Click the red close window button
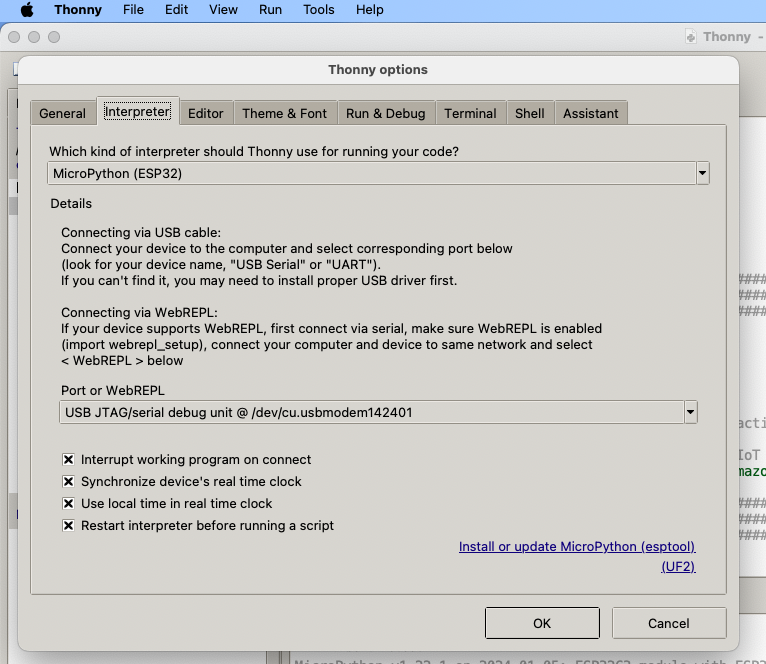This screenshot has height=664, width=766. click(14, 37)
